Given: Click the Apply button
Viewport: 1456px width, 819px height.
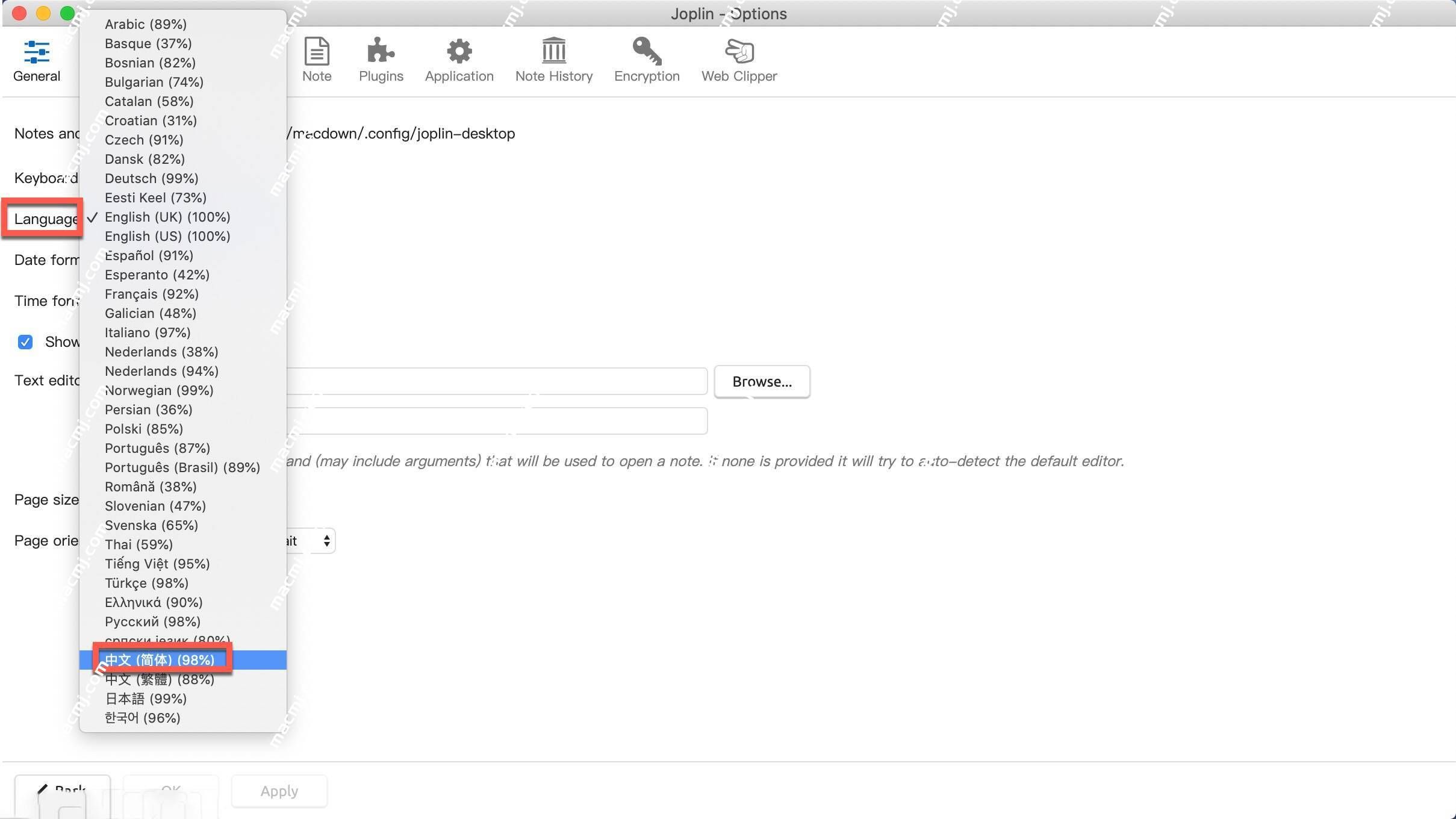Looking at the screenshot, I should point(279,791).
